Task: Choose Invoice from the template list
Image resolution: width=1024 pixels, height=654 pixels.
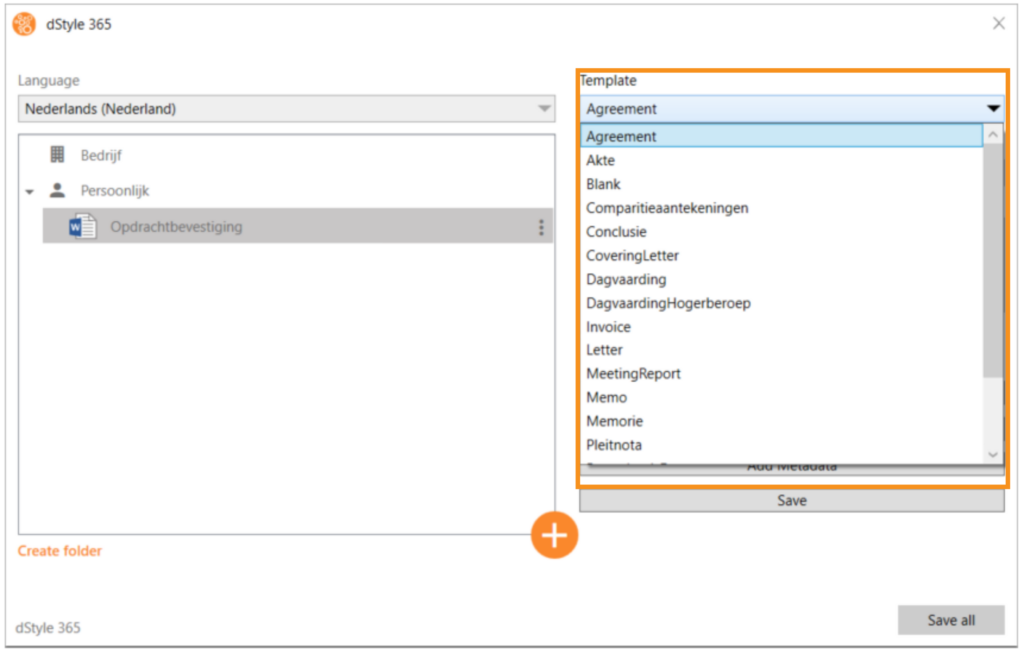Action: 782,327
